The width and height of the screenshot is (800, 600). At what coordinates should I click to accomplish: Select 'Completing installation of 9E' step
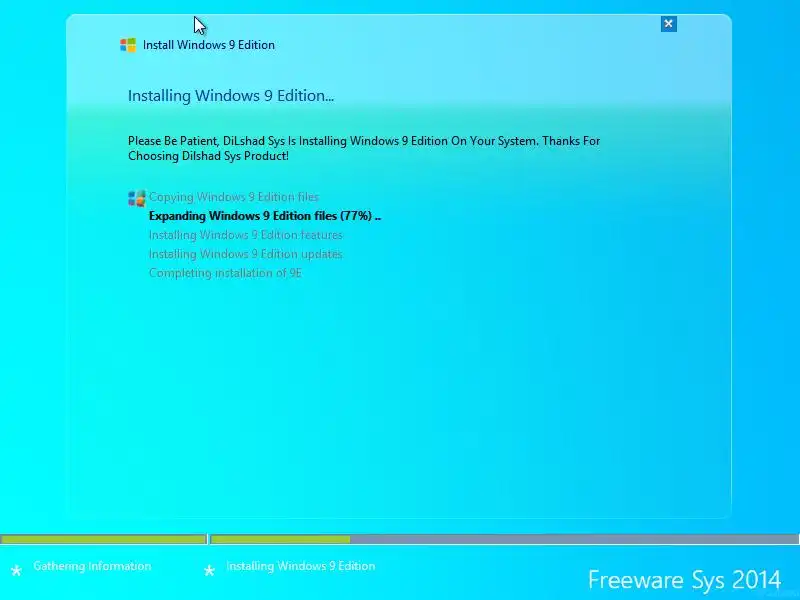click(x=225, y=273)
